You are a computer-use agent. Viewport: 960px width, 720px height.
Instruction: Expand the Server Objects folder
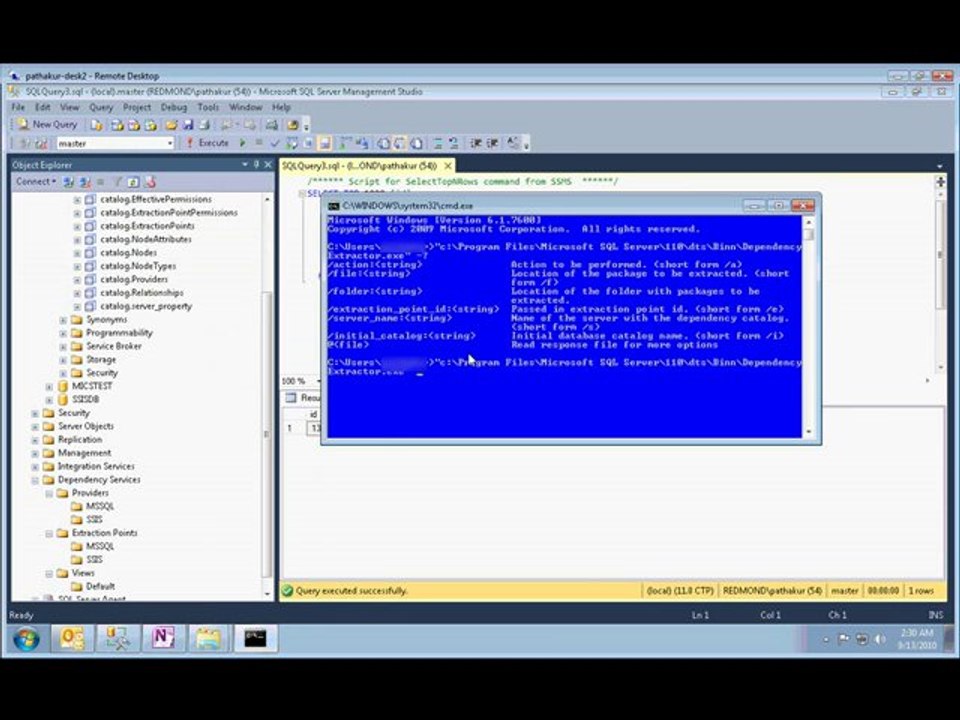tap(36, 426)
